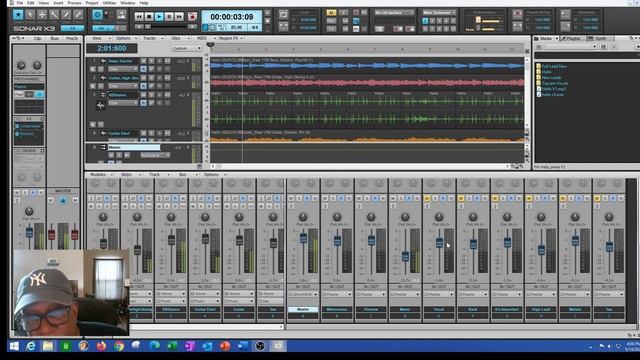Arm record on Bass, Electric track
Viewport: 640px width, 360px height.
pyautogui.click(x=159, y=61)
